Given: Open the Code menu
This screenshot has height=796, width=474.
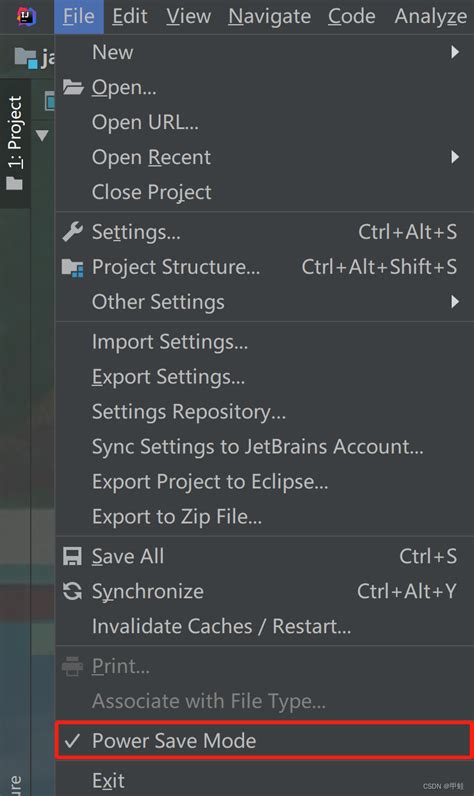Looking at the screenshot, I should [x=352, y=16].
